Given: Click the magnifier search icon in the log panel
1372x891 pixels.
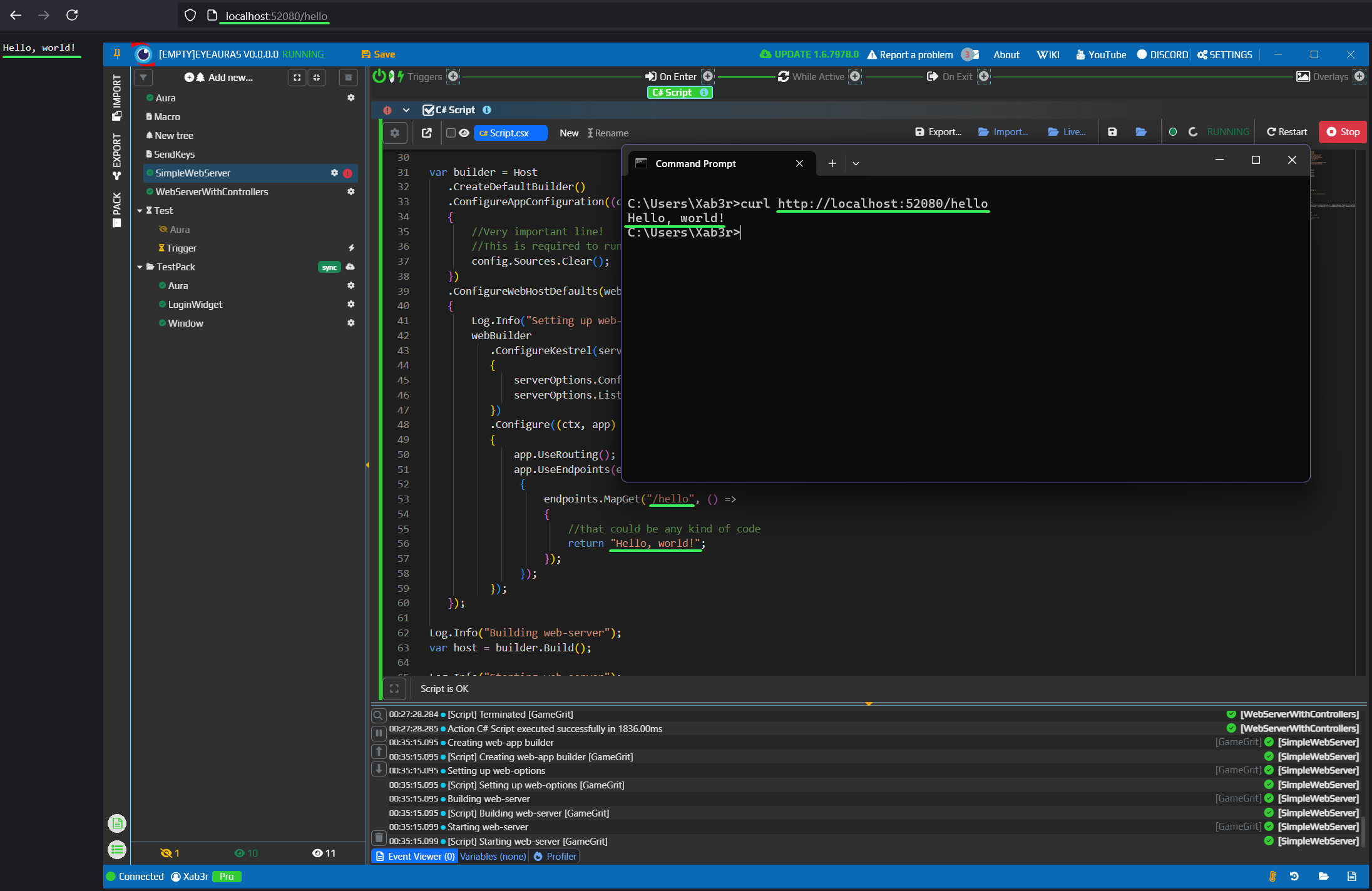Looking at the screenshot, I should pyautogui.click(x=379, y=715).
